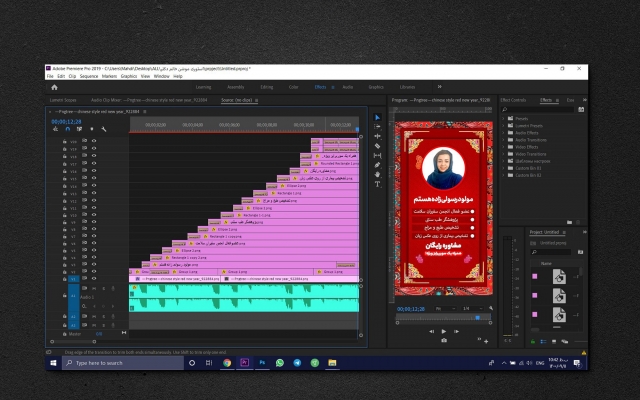Switch to the Editing workspace
Screen dimensions: 640x400
267,87
